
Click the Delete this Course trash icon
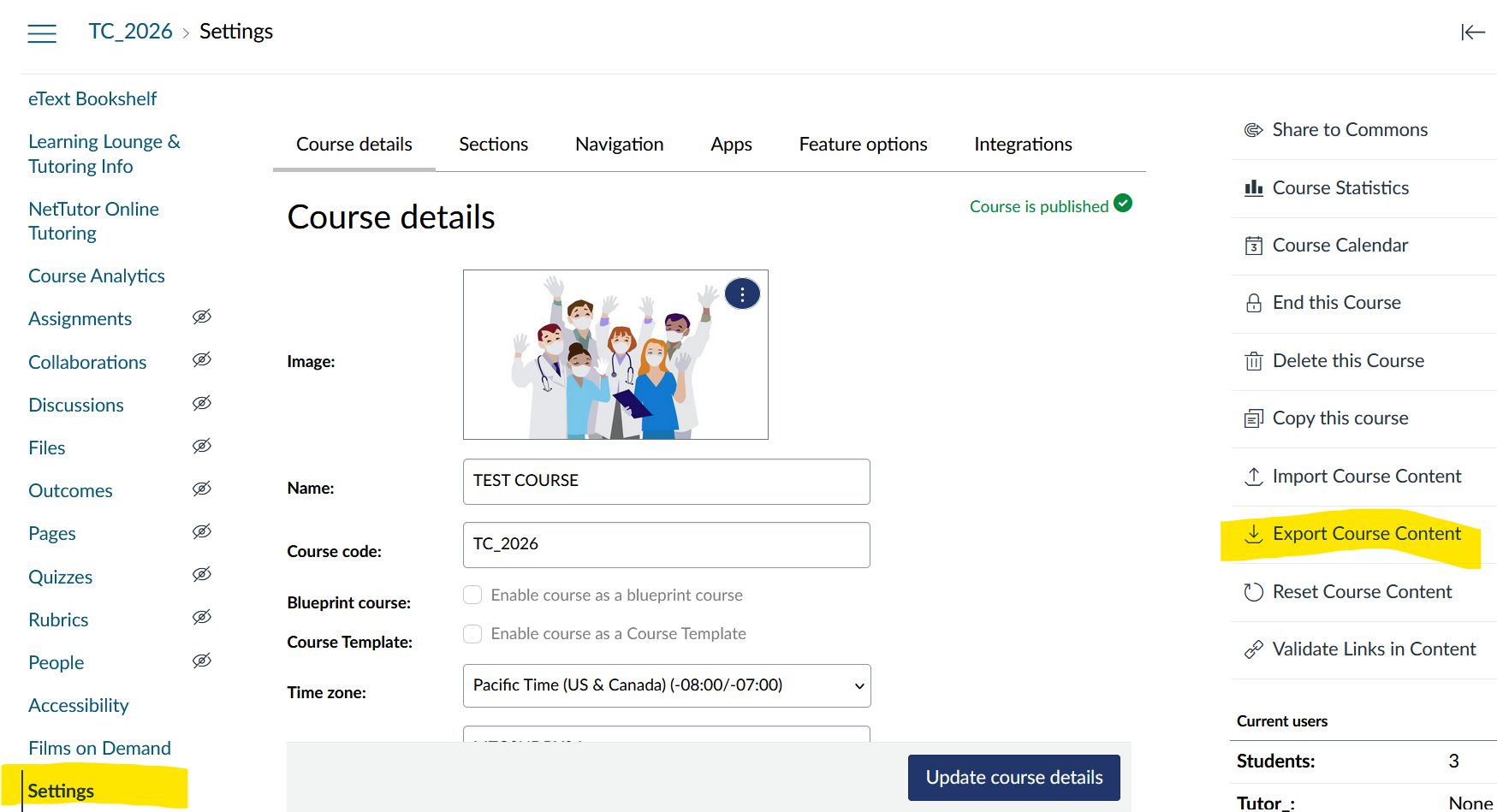tap(1253, 361)
